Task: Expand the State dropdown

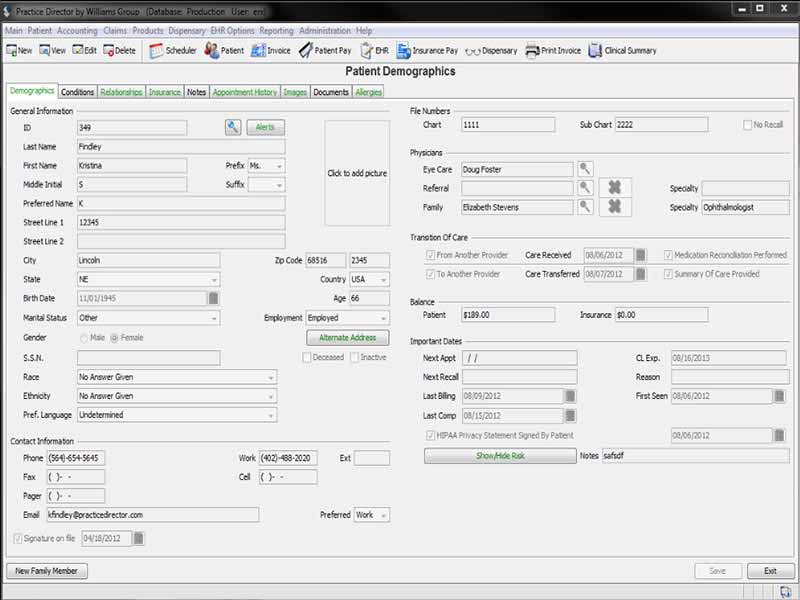Action: point(214,280)
